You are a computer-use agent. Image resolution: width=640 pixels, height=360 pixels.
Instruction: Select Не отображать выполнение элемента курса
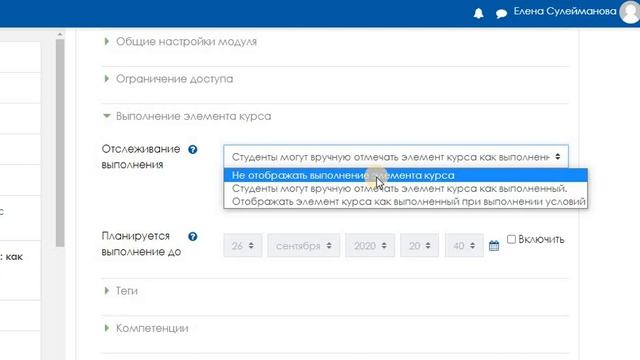click(406, 176)
